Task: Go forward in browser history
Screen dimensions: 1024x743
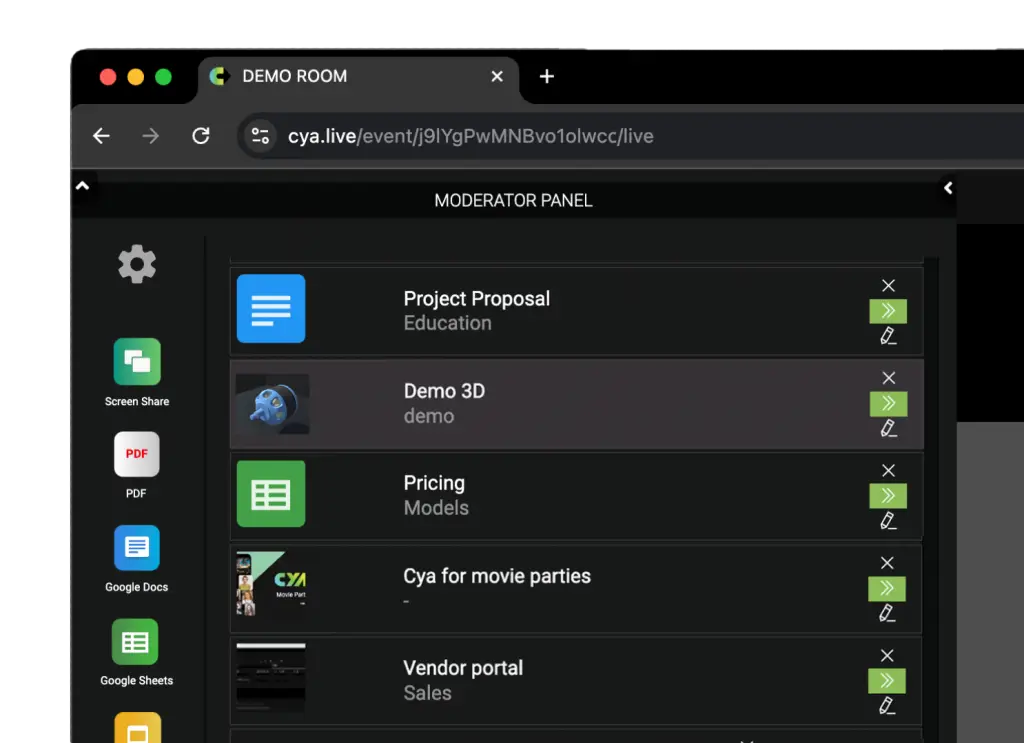Action: point(151,136)
